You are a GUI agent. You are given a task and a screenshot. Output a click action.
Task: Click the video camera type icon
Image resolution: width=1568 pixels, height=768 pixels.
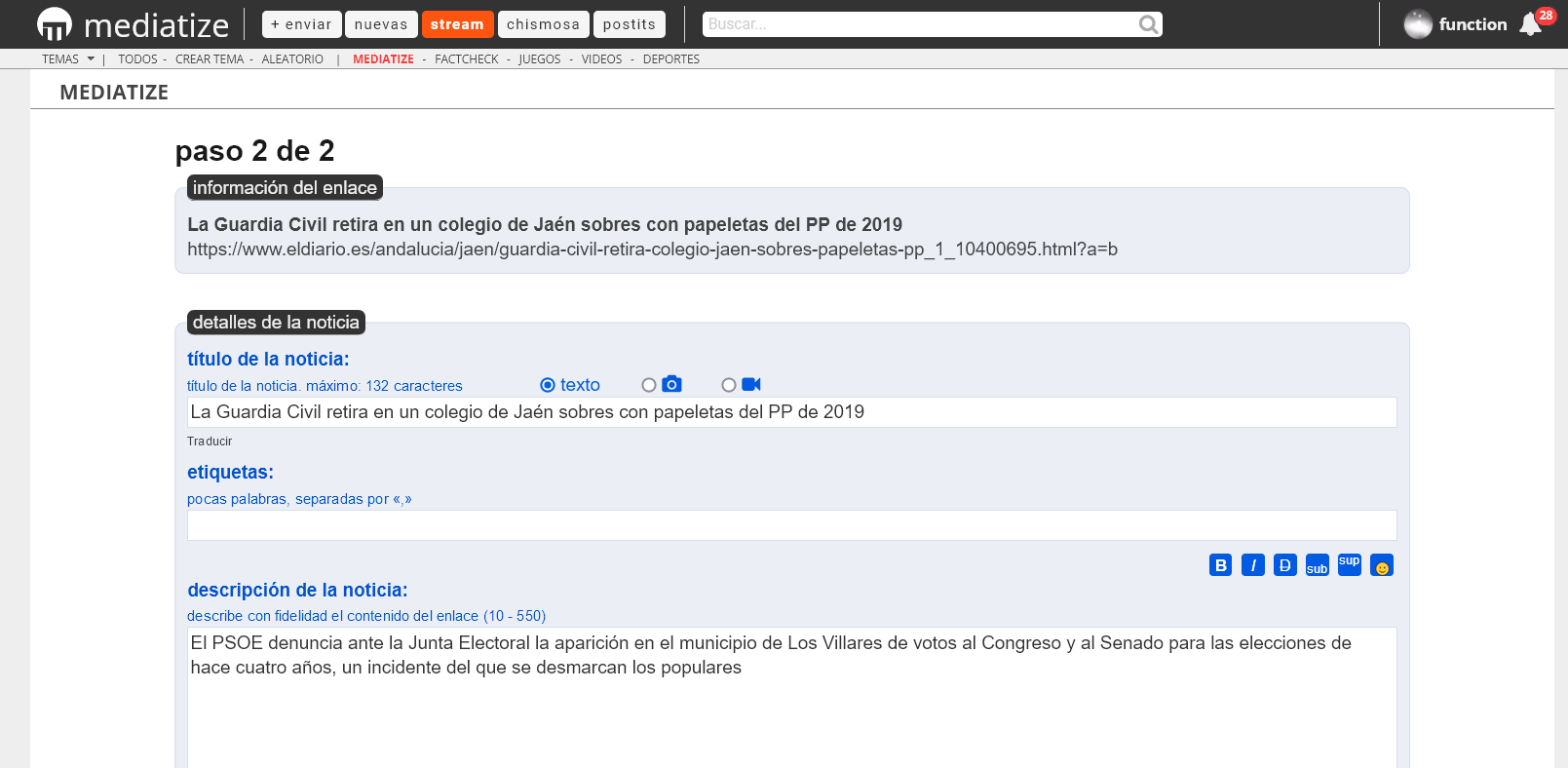[750, 384]
